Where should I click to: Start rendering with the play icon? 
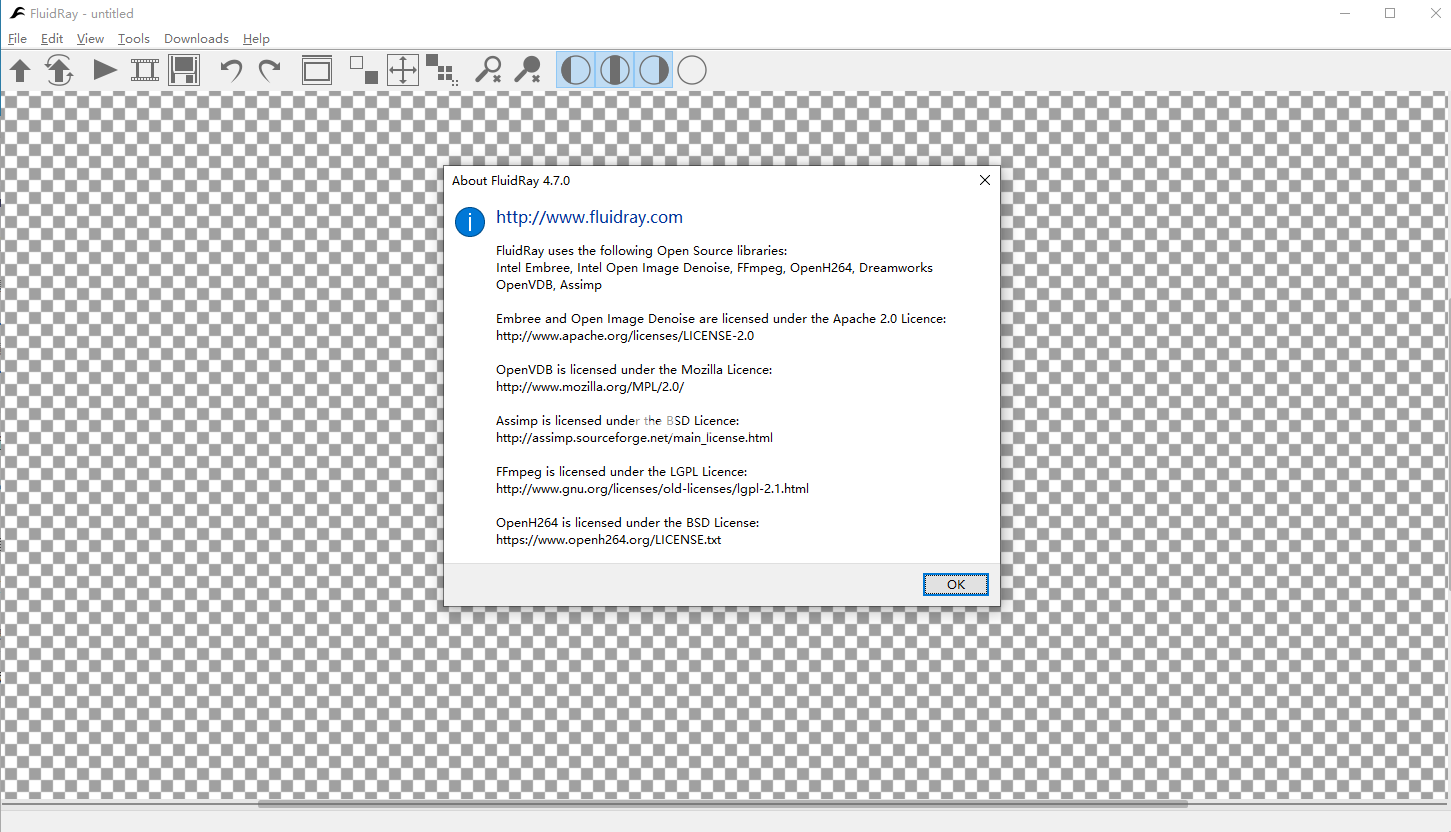click(105, 70)
